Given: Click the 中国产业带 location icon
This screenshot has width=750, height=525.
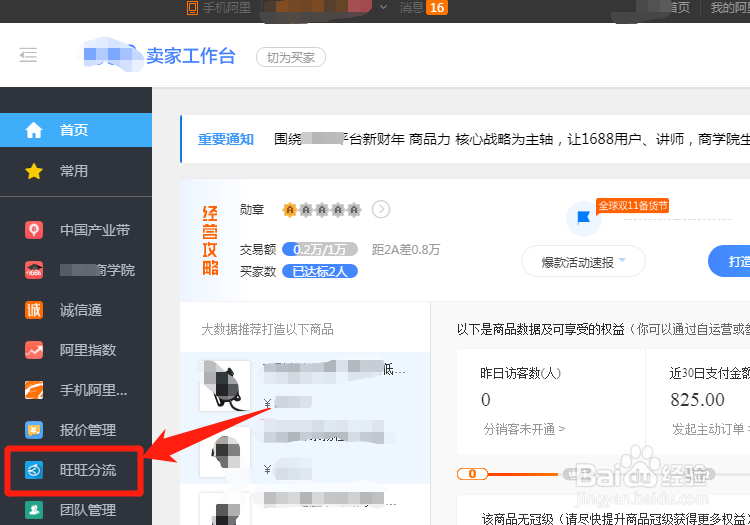Looking at the screenshot, I should click(33, 230).
